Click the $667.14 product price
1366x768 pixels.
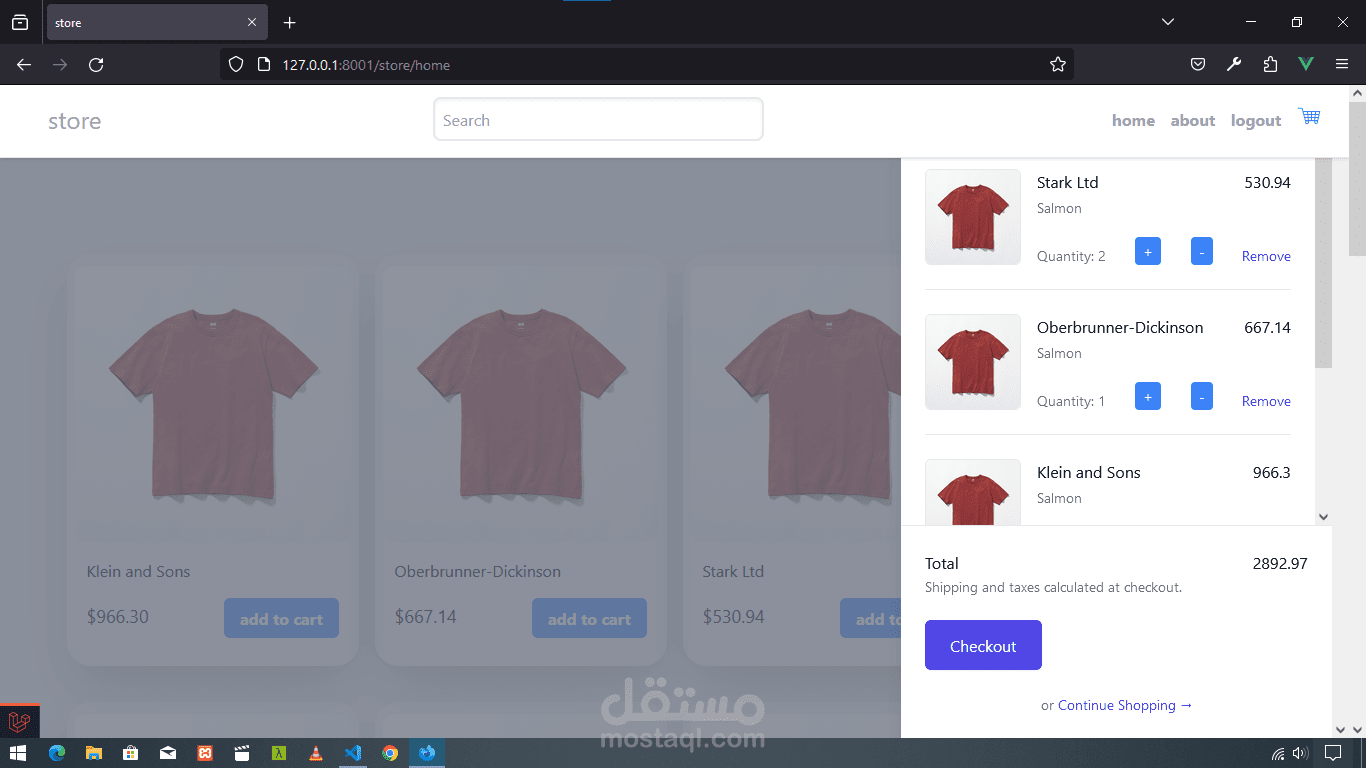click(426, 617)
